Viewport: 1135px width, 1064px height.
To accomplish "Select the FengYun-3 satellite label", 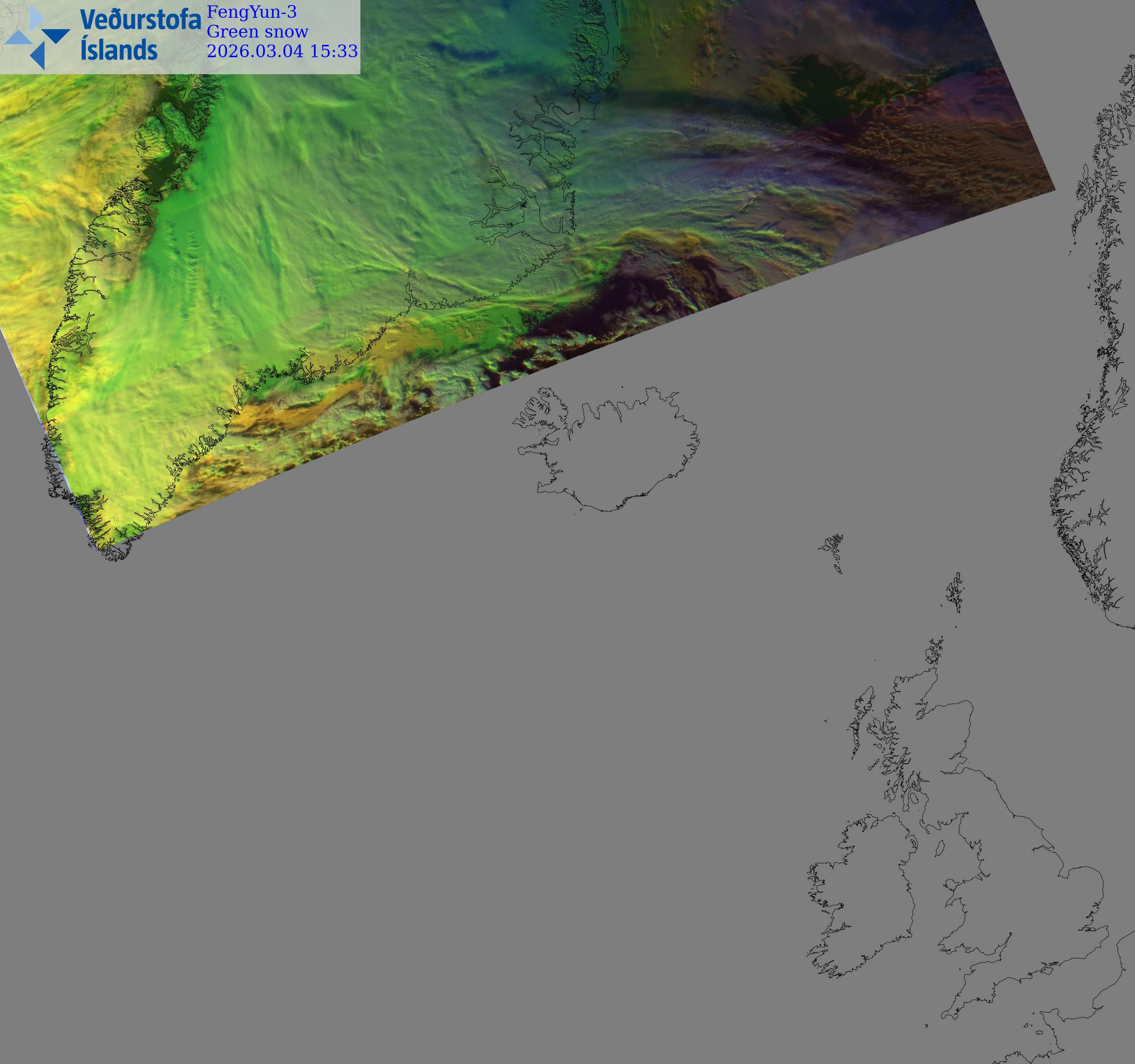I will point(251,12).
